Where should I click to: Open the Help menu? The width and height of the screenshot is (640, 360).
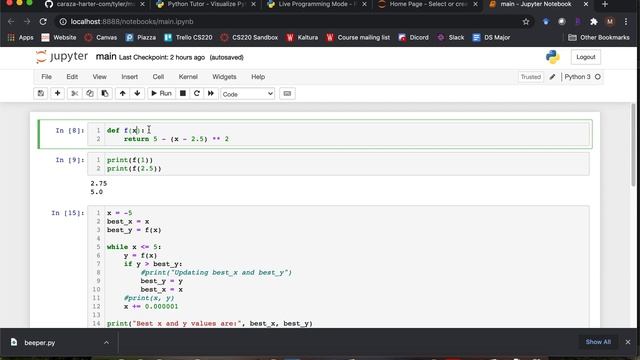coord(258,77)
